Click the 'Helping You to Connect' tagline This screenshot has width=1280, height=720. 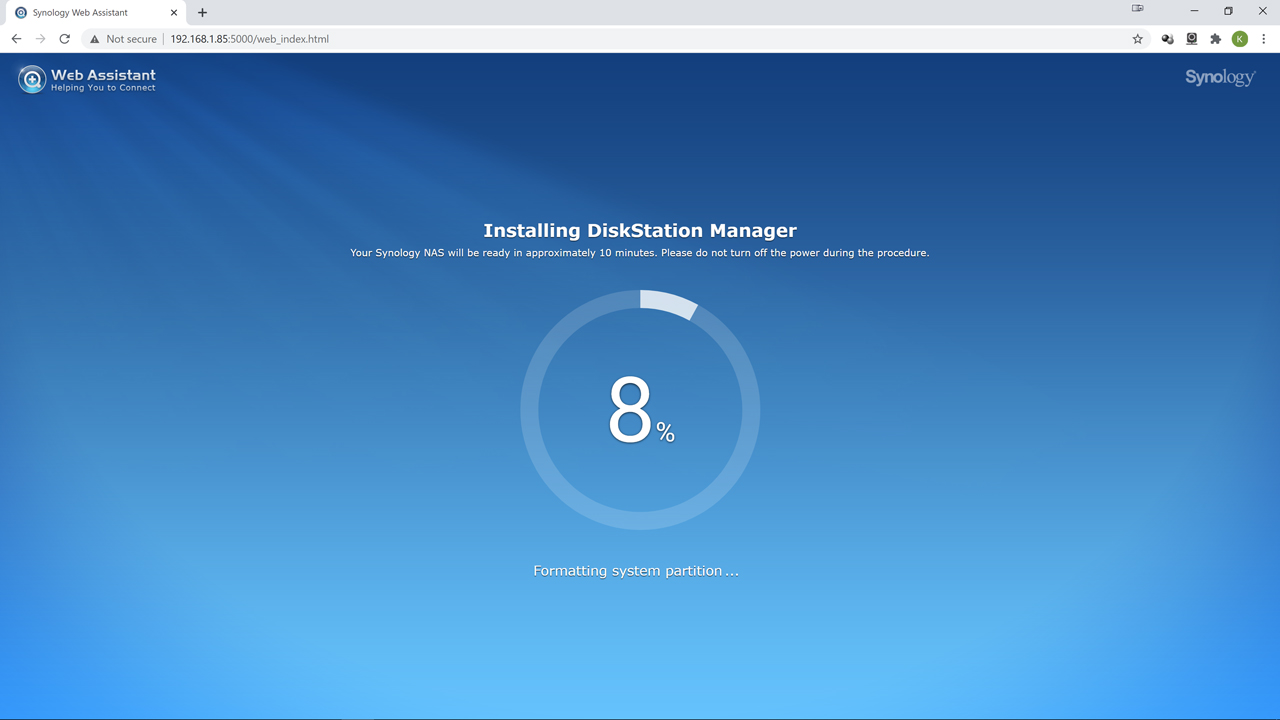point(103,88)
